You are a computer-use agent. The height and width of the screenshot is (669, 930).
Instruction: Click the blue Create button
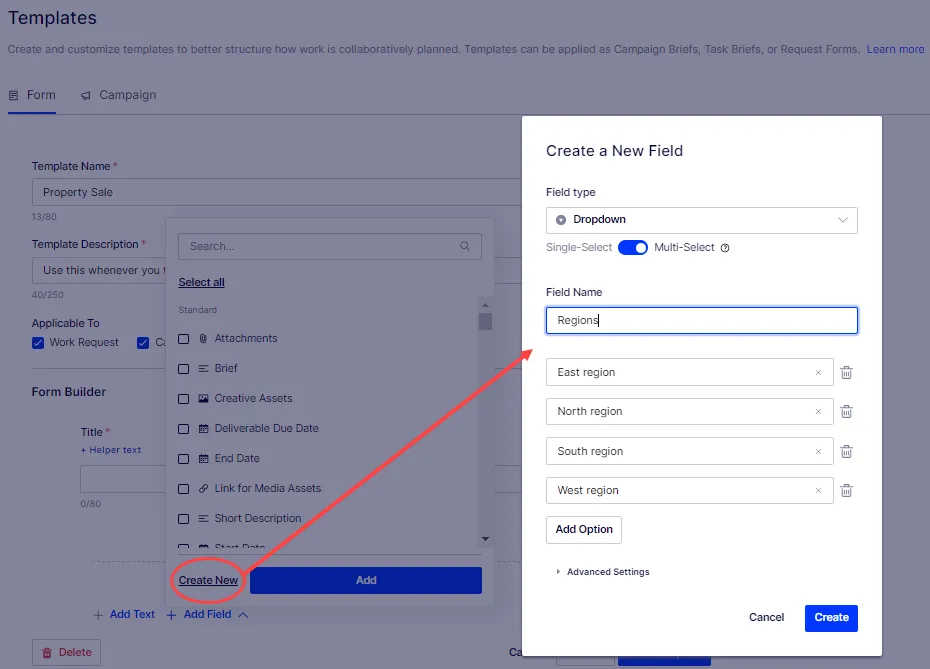pyautogui.click(x=831, y=618)
